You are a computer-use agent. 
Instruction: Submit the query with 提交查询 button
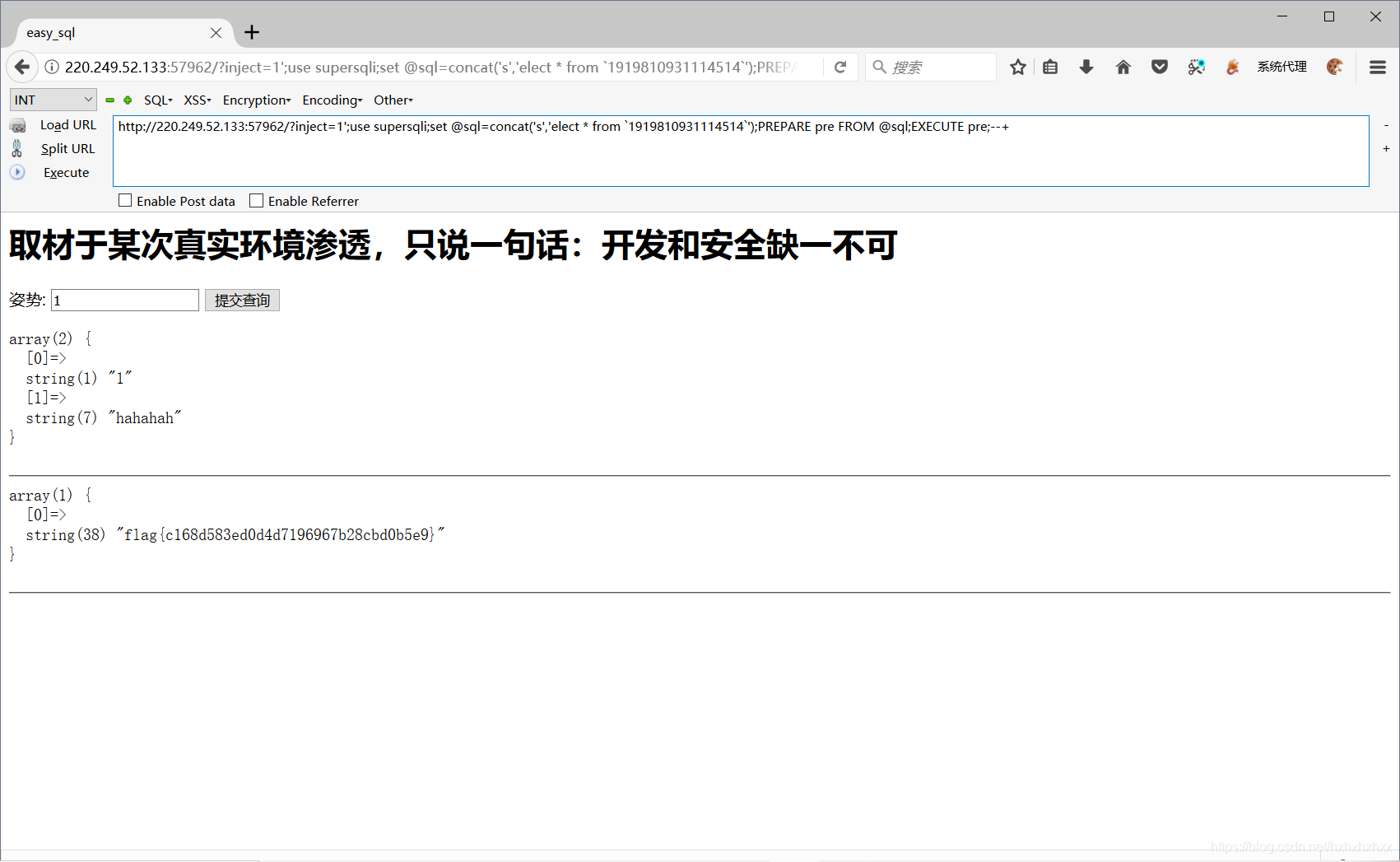tap(242, 301)
